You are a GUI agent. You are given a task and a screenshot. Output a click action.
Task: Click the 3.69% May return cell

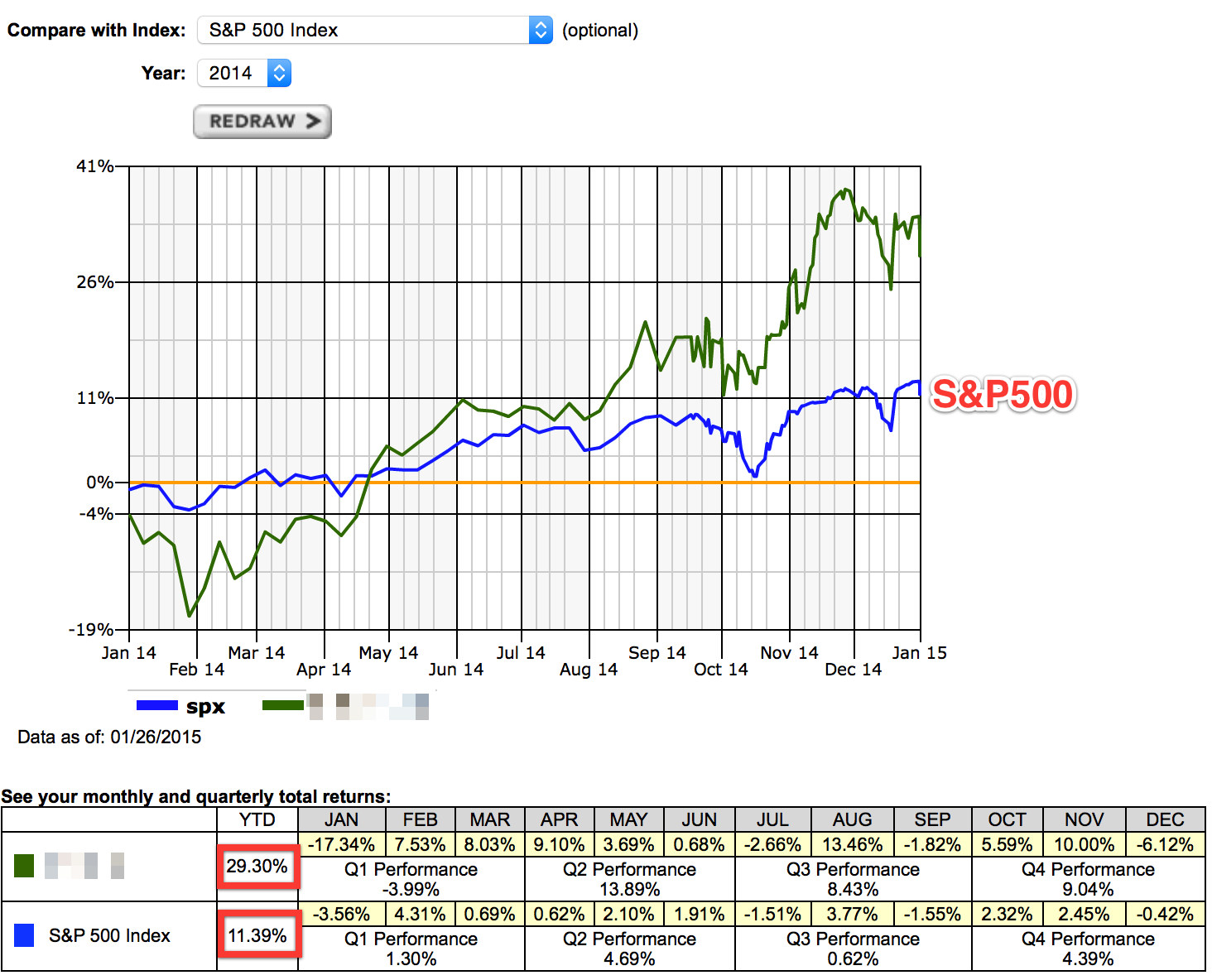(x=629, y=845)
